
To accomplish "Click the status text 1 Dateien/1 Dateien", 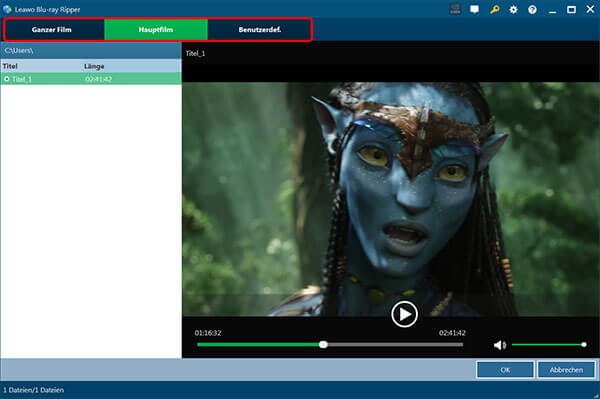I will (x=34, y=390).
